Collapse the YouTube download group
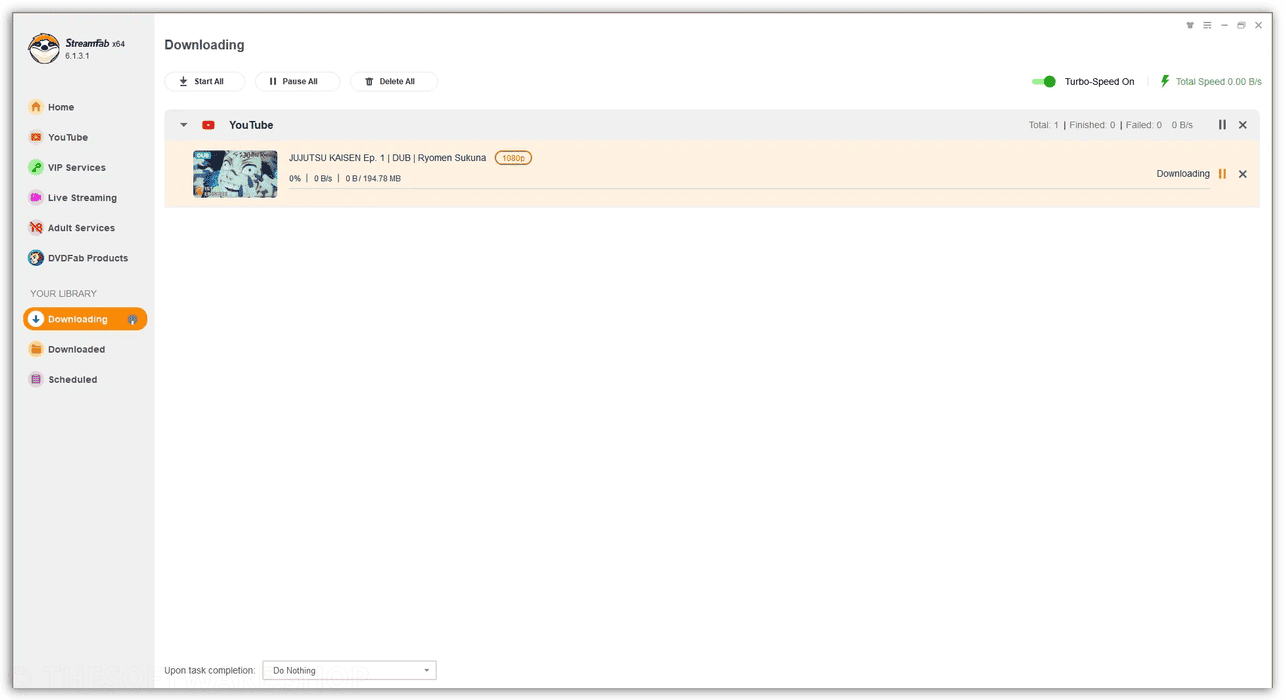 tap(184, 125)
